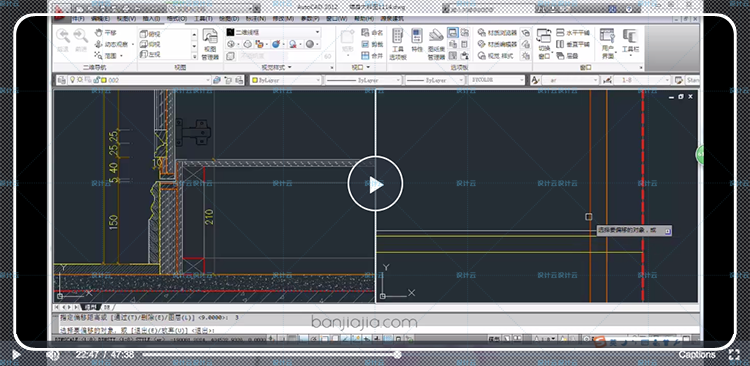Select the bottom view (仰视) preset
Image resolution: width=750 pixels, height=366 pixels.
click(x=150, y=44)
